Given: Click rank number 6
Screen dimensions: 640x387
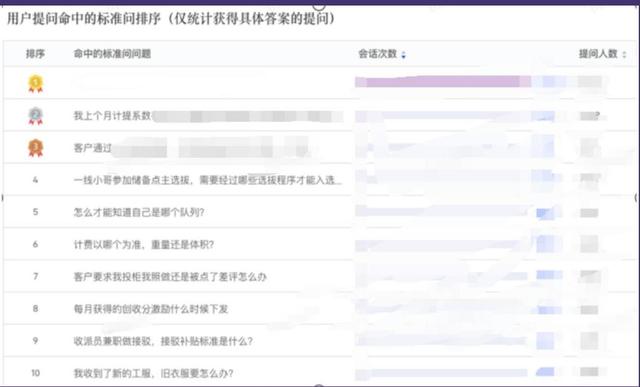Looking at the screenshot, I should (x=36, y=245).
